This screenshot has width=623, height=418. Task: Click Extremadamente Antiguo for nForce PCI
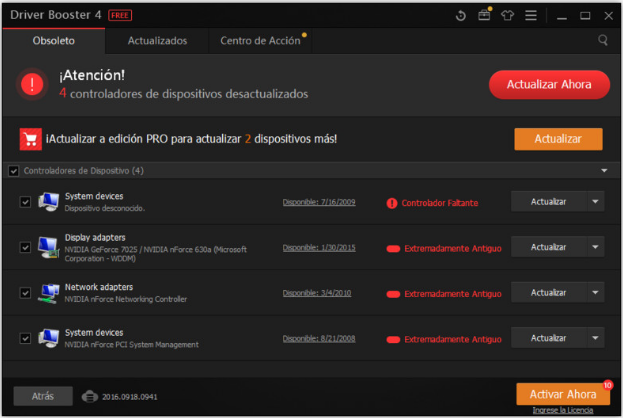coord(453,340)
